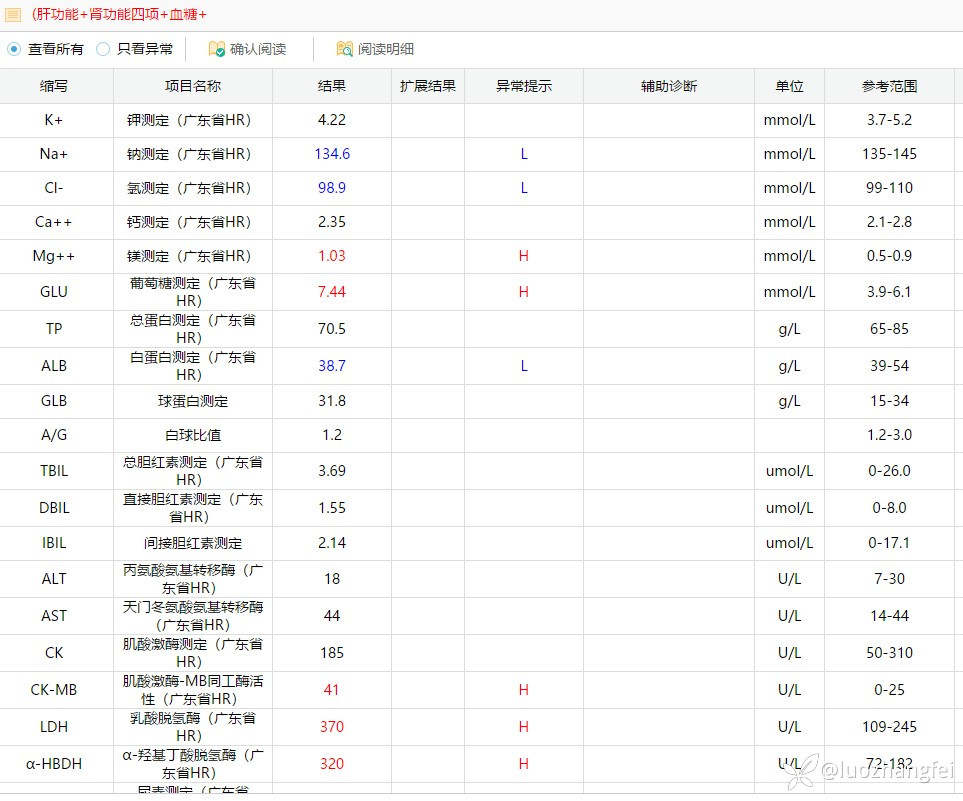
Task: Click the 参考范围 column header
Action: point(889,86)
